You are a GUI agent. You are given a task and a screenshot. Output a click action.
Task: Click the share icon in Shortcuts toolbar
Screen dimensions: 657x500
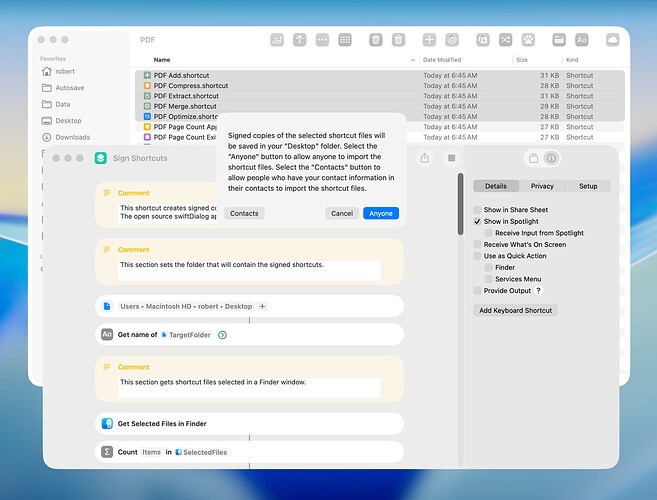pos(425,158)
